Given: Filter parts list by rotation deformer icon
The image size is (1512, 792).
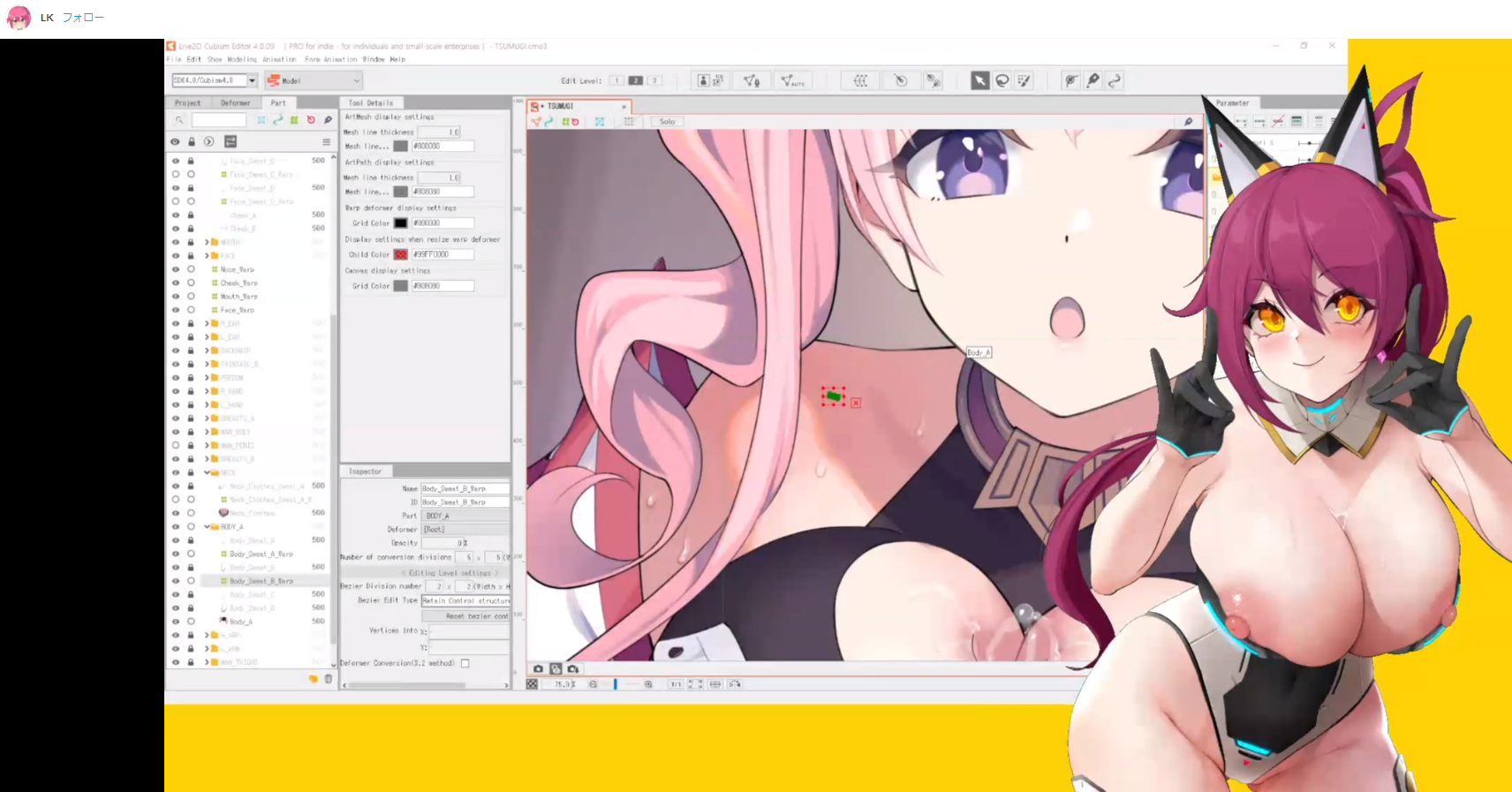Looking at the screenshot, I should [311, 120].
